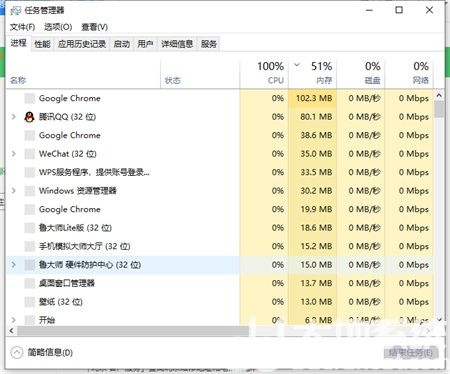Click the icon beside 开始 process
This screenshot has height=374, width=450.
click(30, 320)
